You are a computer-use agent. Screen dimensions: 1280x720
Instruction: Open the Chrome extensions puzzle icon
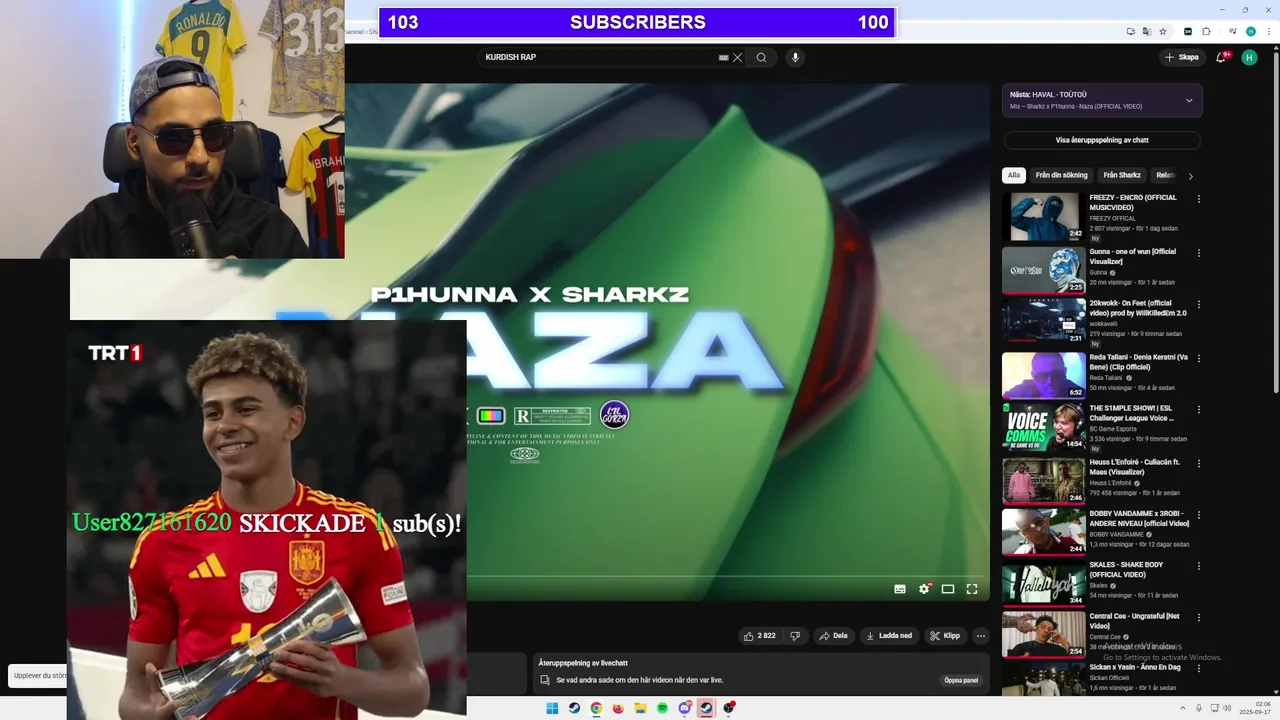[1206, 31]
